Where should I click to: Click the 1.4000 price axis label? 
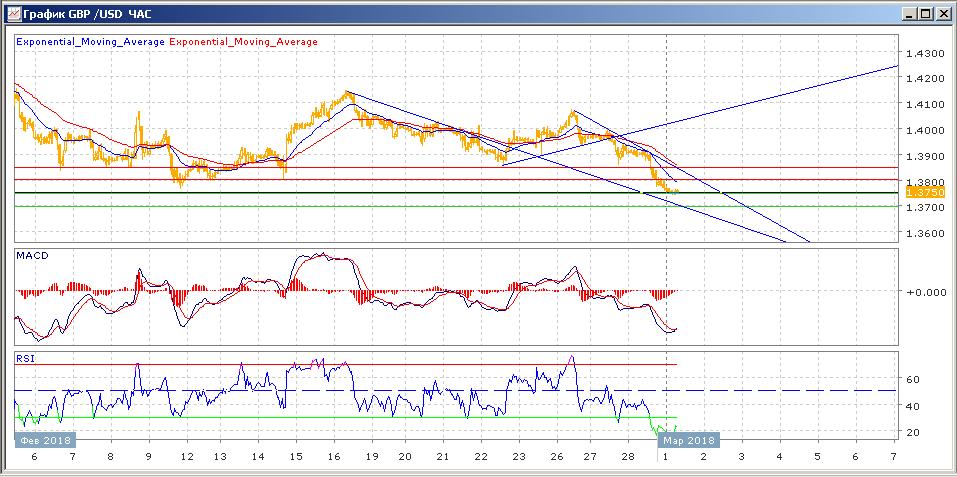click(923, 130)
